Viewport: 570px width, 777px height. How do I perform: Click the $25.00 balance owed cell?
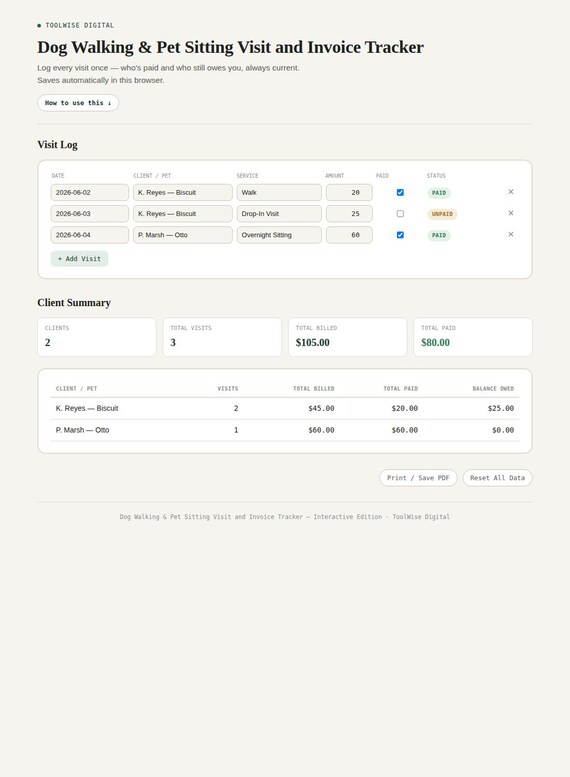pos(501,408)
